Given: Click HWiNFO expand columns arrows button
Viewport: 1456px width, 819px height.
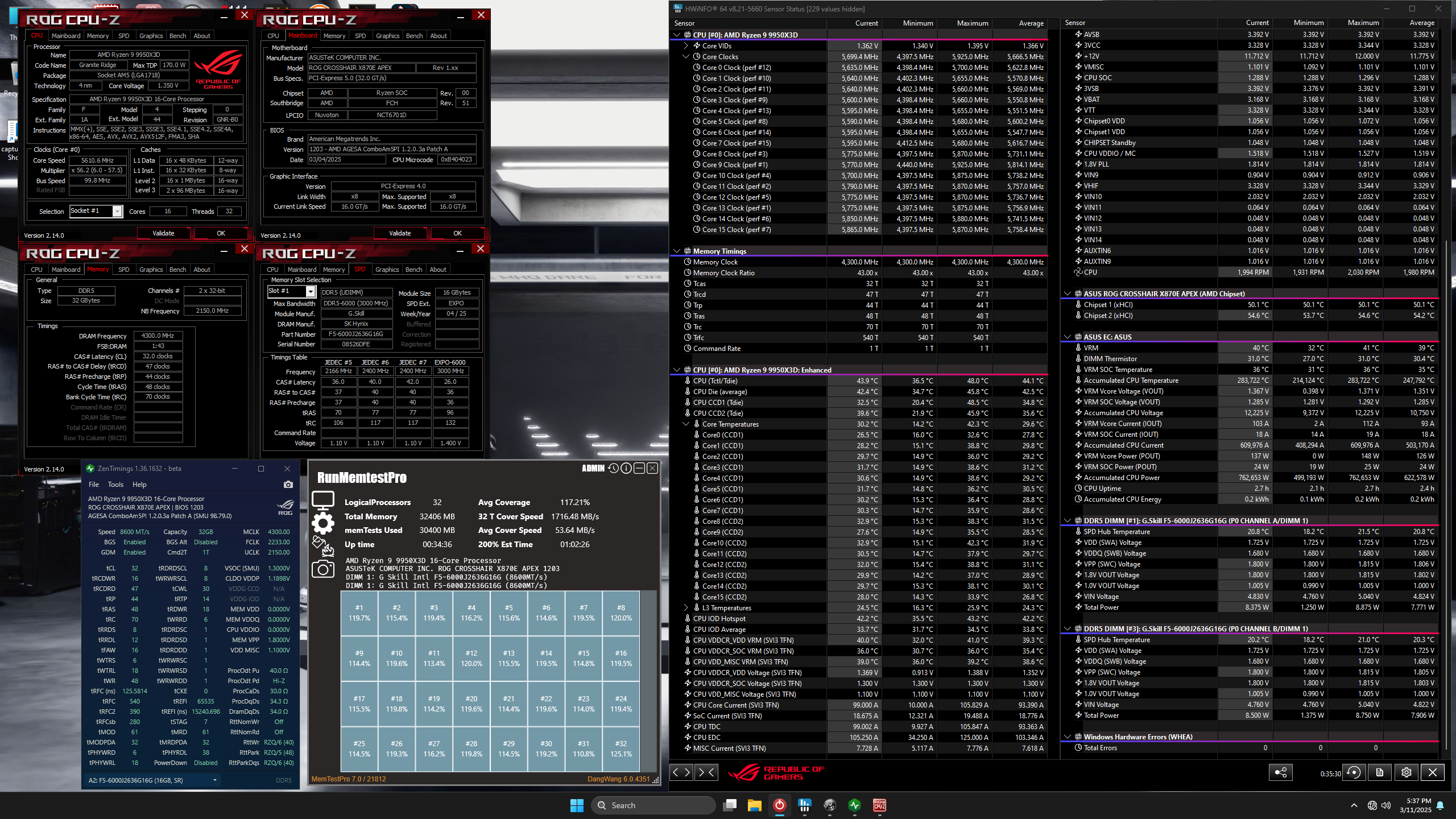Looking at the screenshot, I should coord(681,772).
